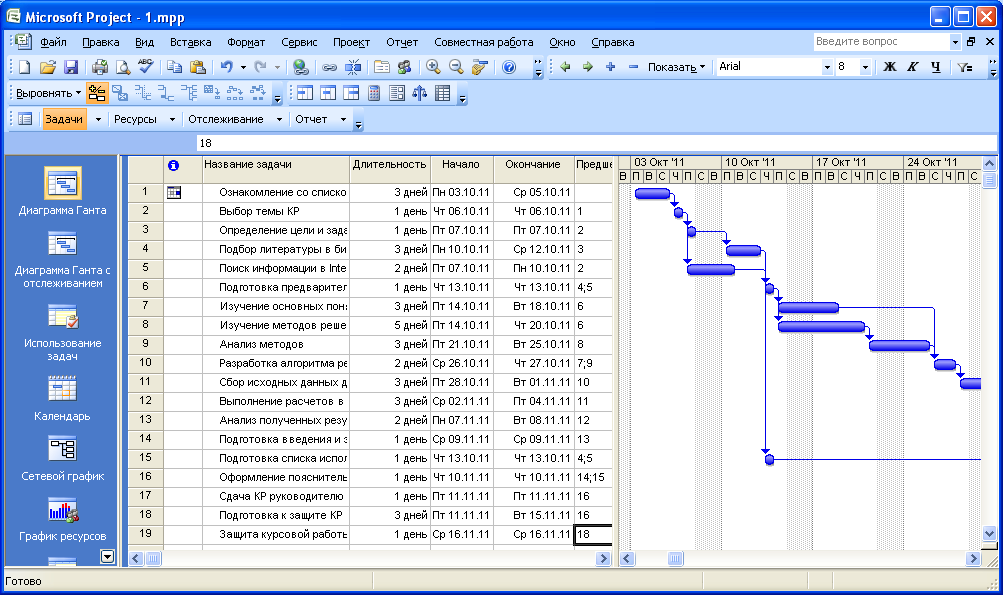Toggle the Project Guide side pane icon
Viewport: 1003px width, 595px height.
tap(26, 119)
